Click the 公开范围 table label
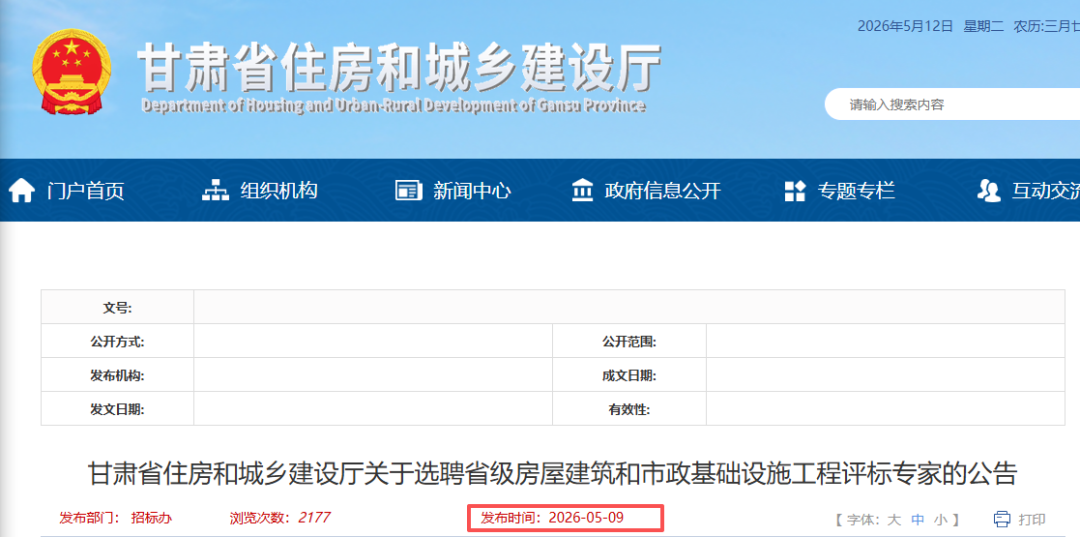 pos(629,341)
